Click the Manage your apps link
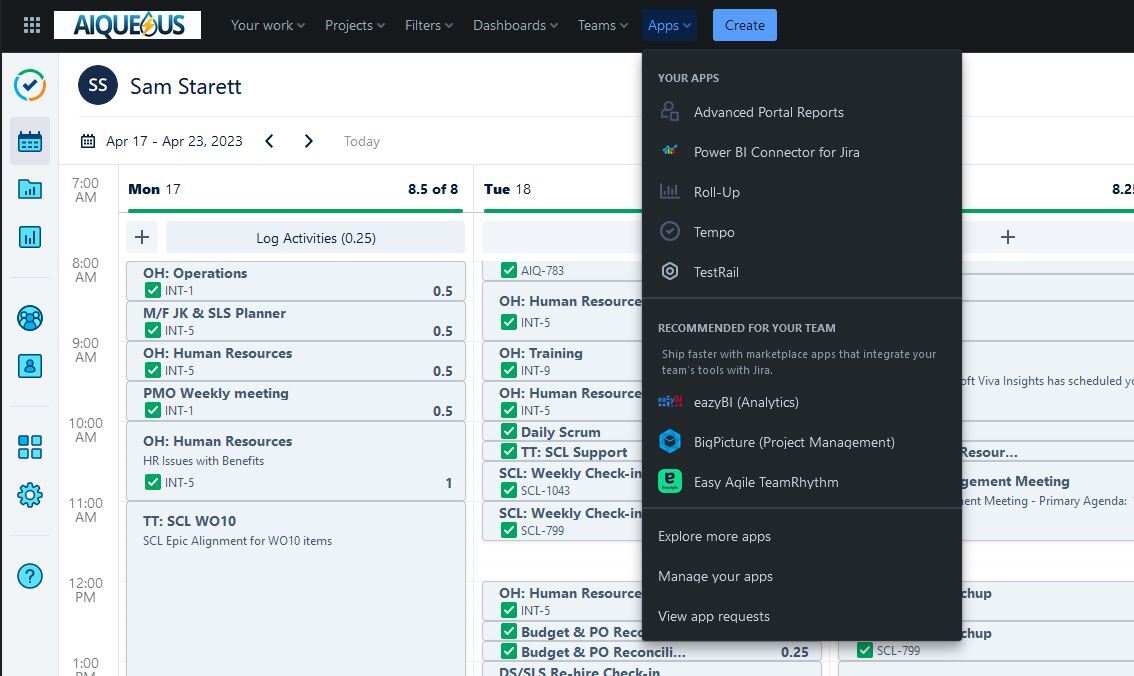The height and width of the screenshot is (676, 1134). 715,576
